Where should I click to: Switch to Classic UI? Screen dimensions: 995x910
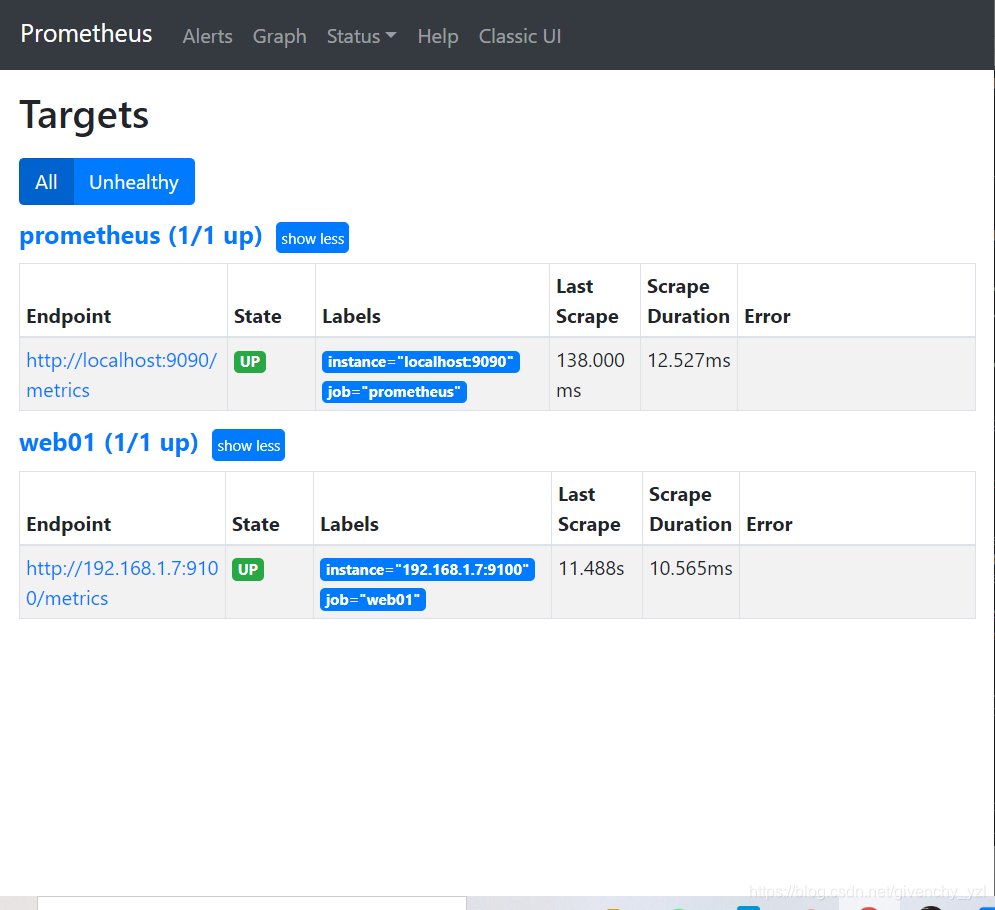pyautogui.click(x=520, y=36)
